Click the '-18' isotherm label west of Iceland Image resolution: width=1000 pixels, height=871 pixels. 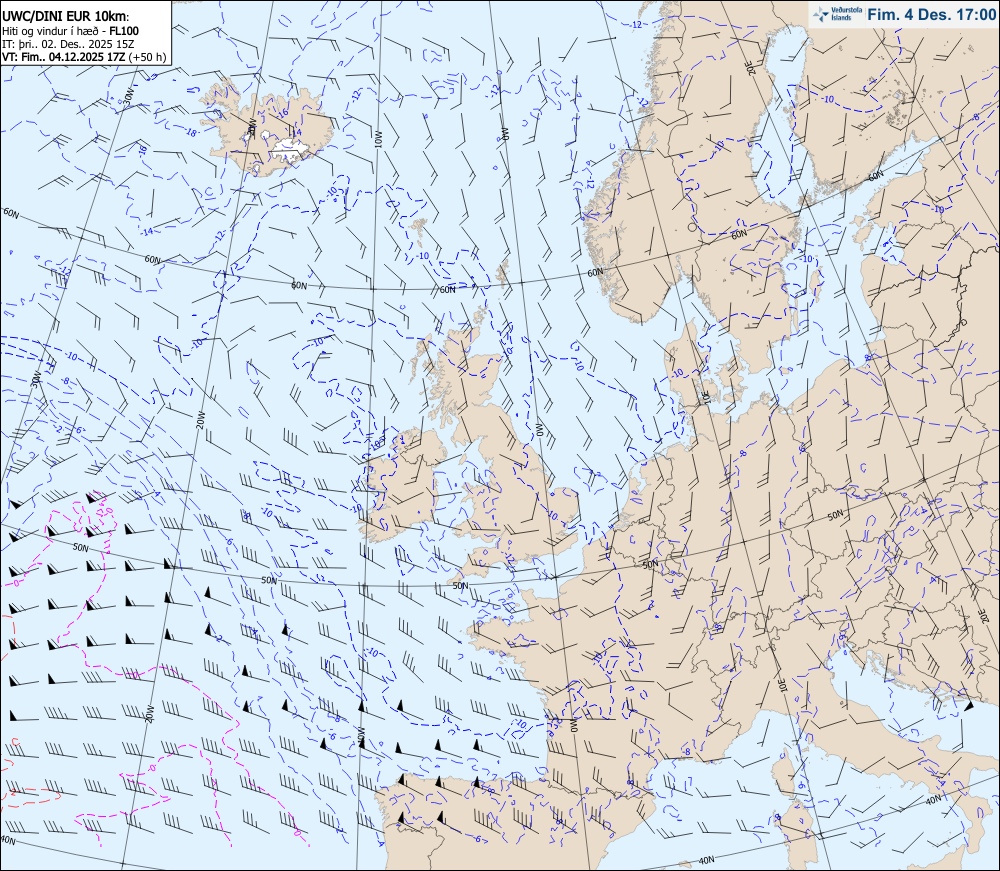190,133
